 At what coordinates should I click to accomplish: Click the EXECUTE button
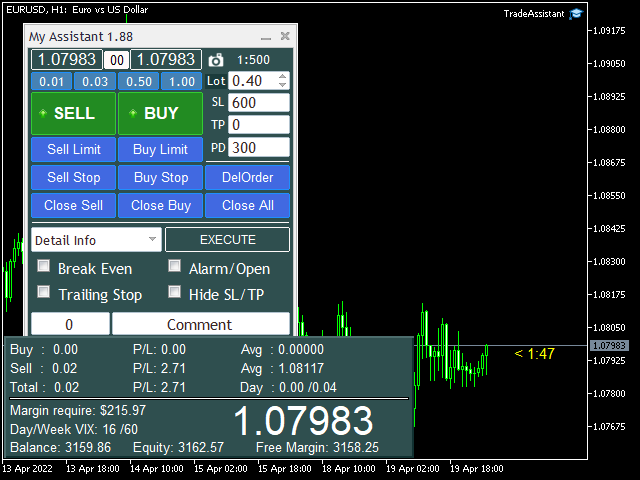click(x=228, y=240)
